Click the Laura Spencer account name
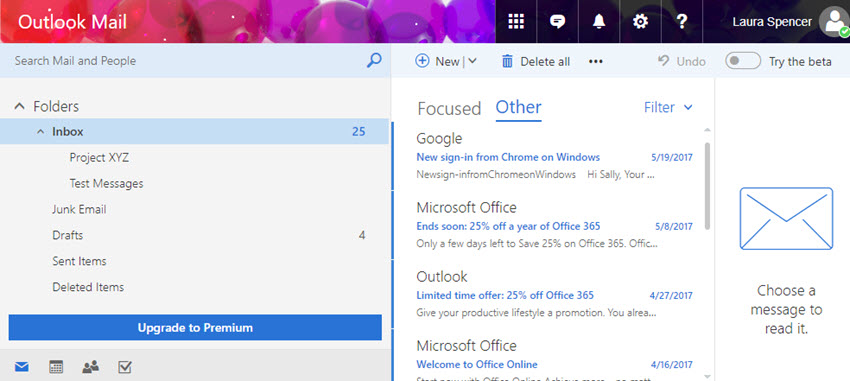Viewport: 850px width, 381px height. tap(772, 22)
